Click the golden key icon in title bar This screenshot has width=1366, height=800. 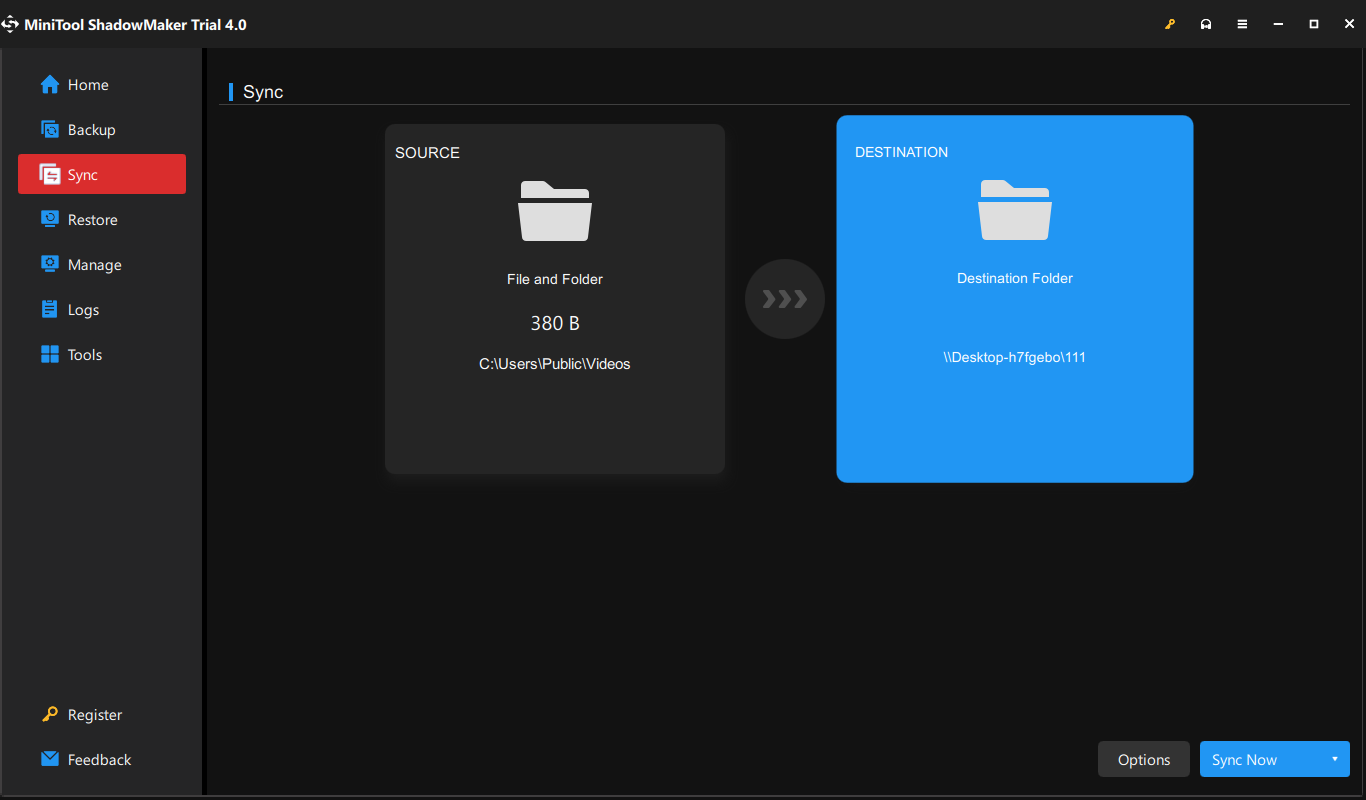[x=1170, y=23]
